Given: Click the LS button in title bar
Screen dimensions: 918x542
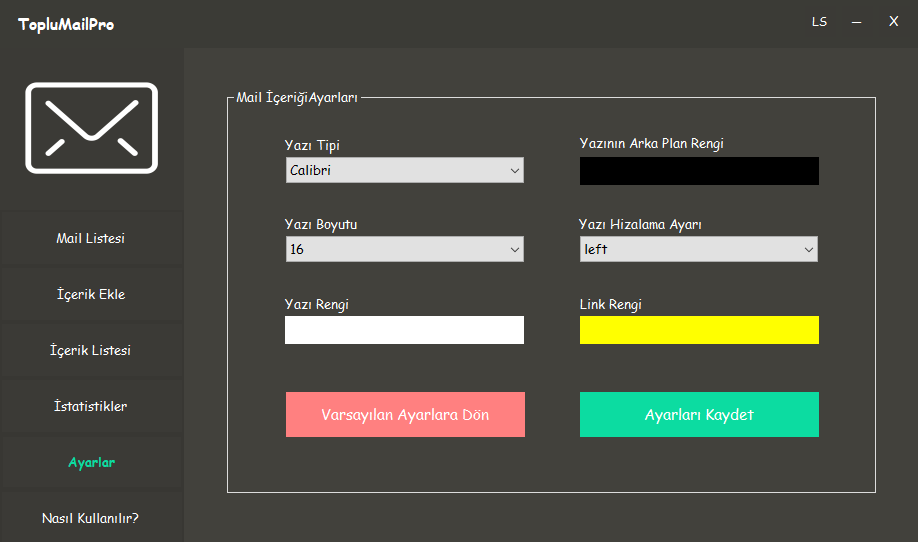Looking at the screenshot, I should pyautogui.click(x=819, y=22).
